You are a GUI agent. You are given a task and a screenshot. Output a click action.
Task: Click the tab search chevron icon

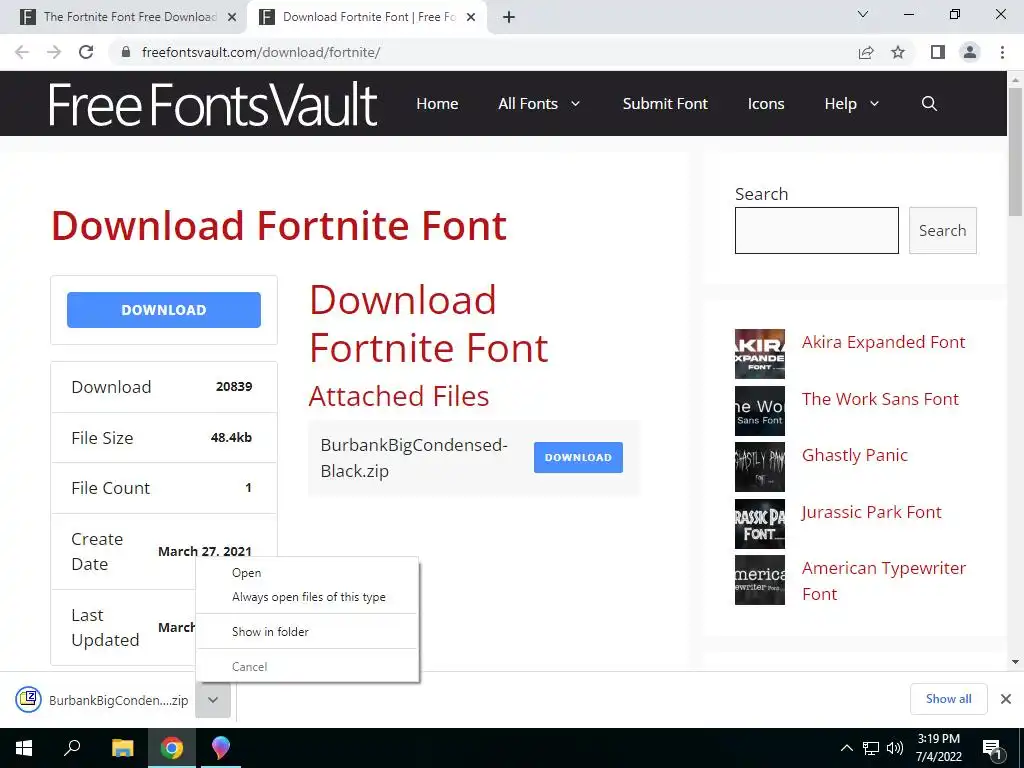863,14
